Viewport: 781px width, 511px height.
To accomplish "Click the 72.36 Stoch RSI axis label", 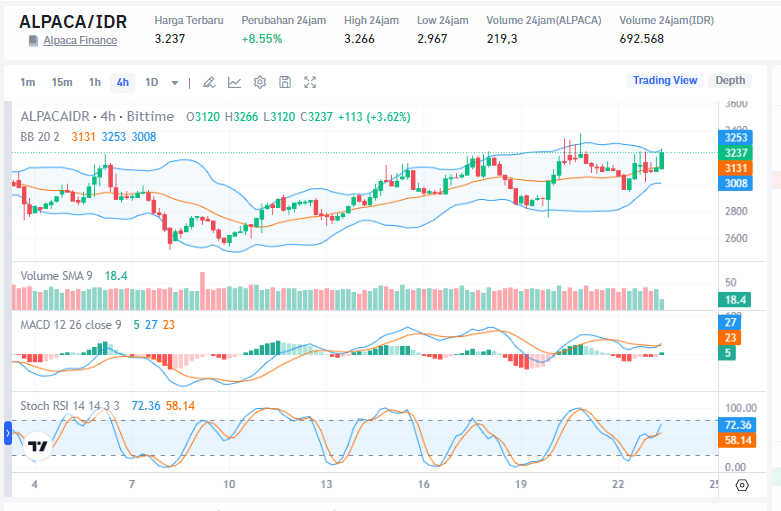I will coord(737,425).
